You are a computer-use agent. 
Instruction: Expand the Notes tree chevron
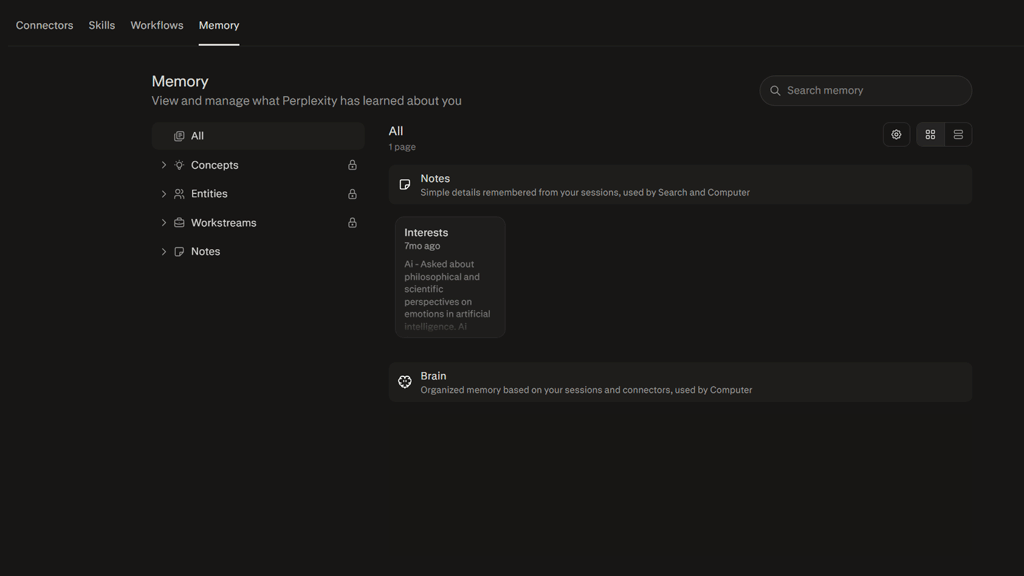pyautogui.click(x=163, y=251)
